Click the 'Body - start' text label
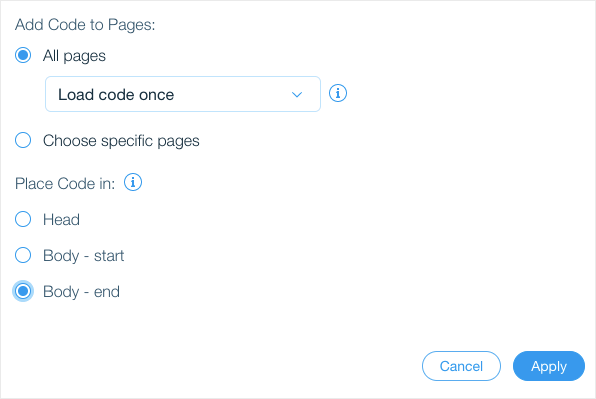596x399 pixels. 83,256
